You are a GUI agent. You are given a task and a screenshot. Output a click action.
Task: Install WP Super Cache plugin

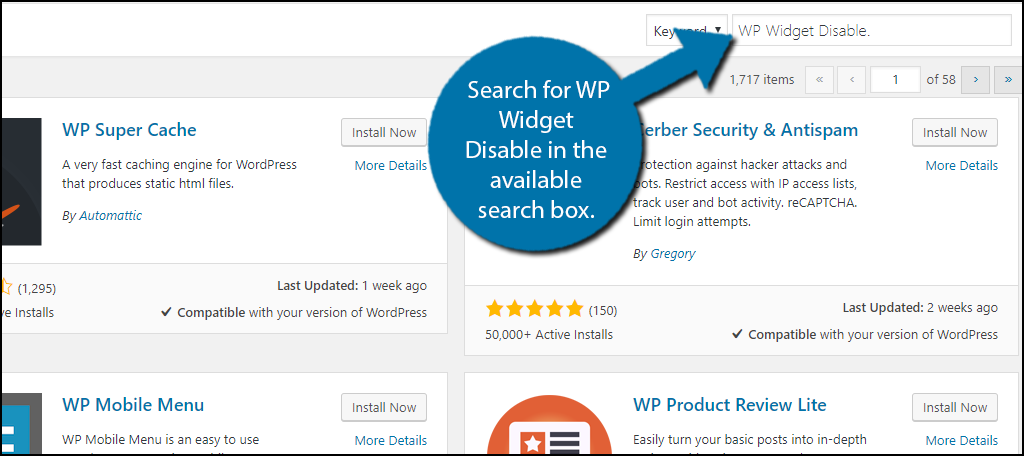(384, 132)
